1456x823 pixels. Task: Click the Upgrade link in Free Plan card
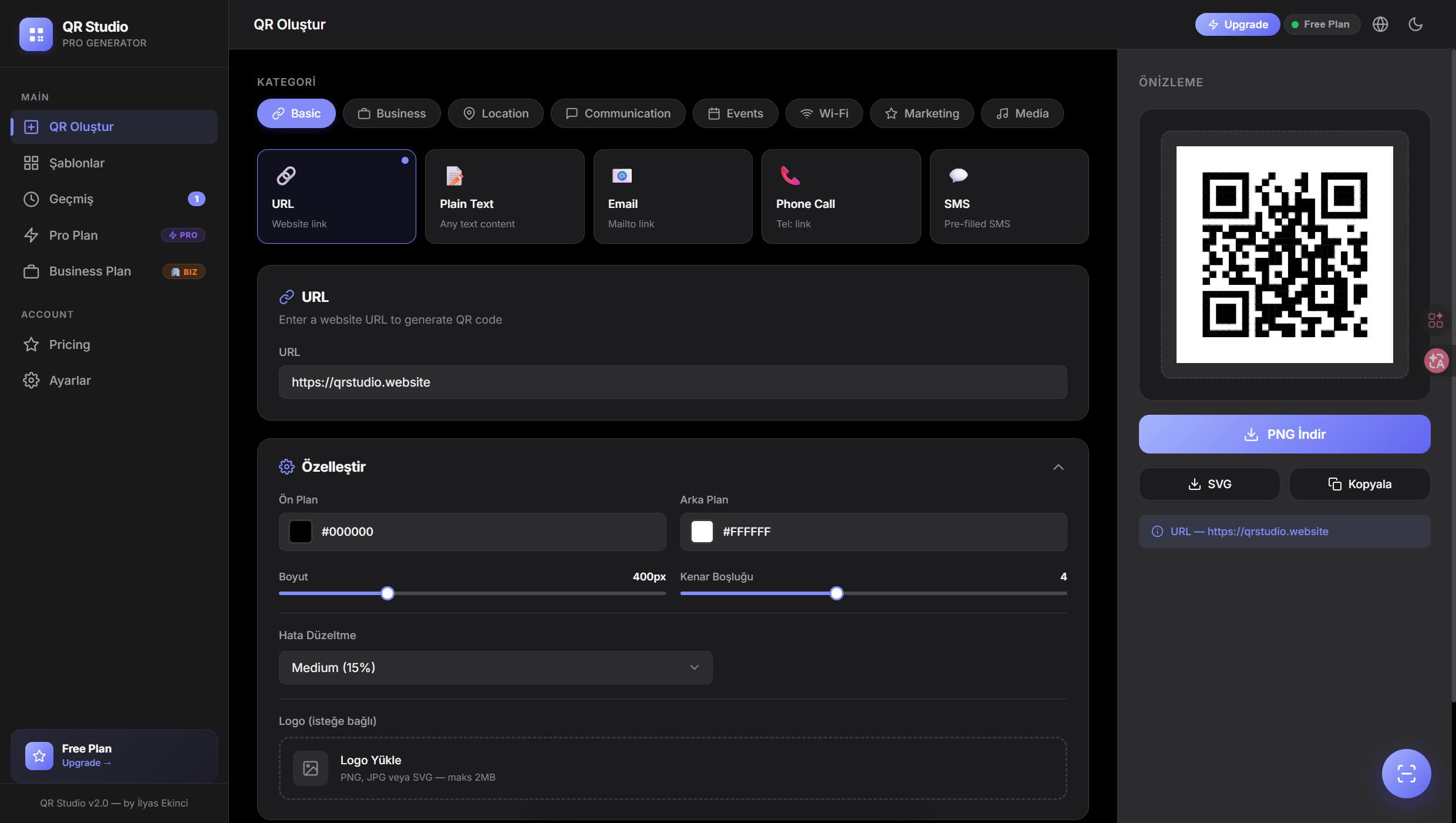pyautogui.click(x=86, y=763)
